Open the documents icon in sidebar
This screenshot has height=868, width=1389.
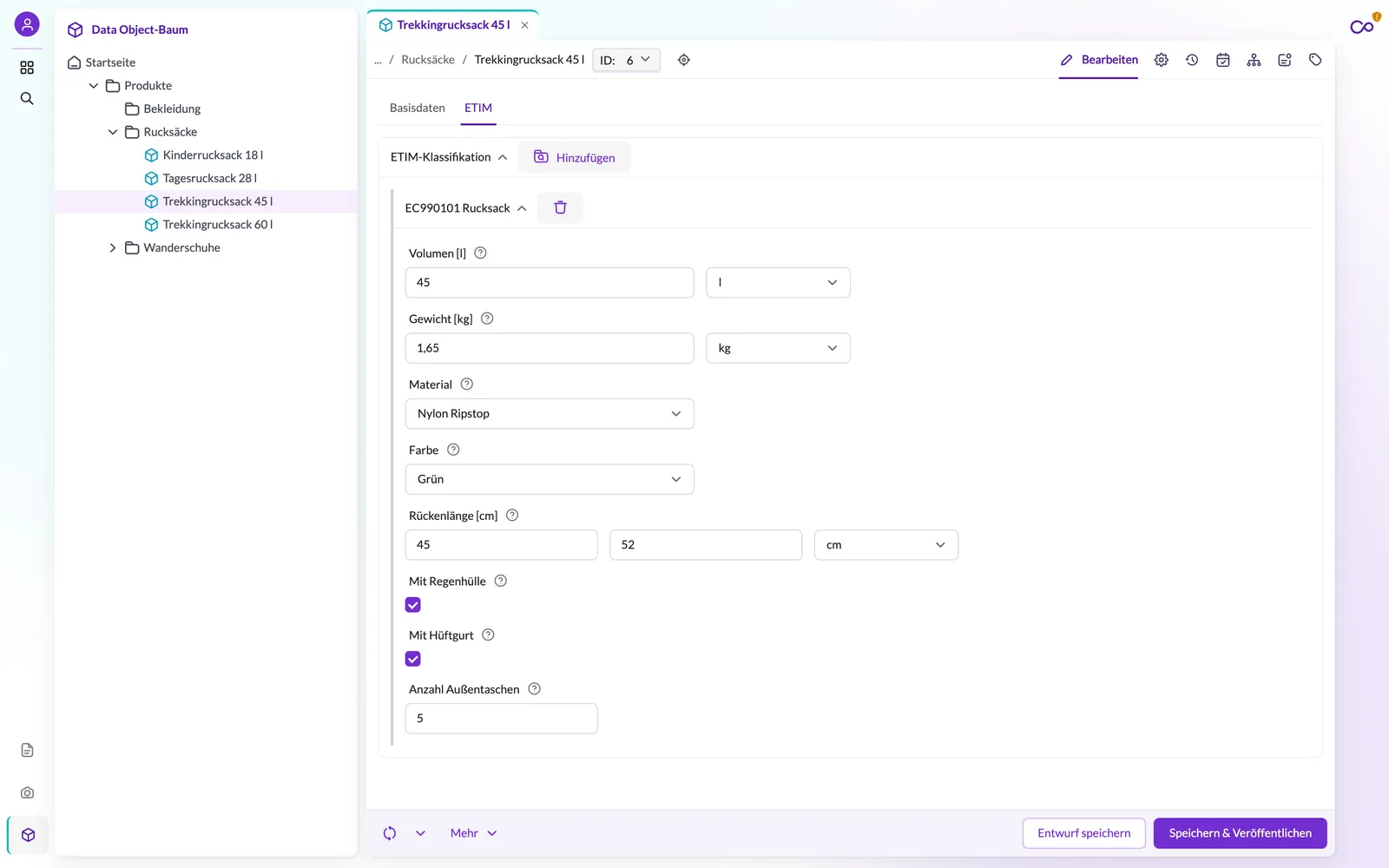coord(27,750)
